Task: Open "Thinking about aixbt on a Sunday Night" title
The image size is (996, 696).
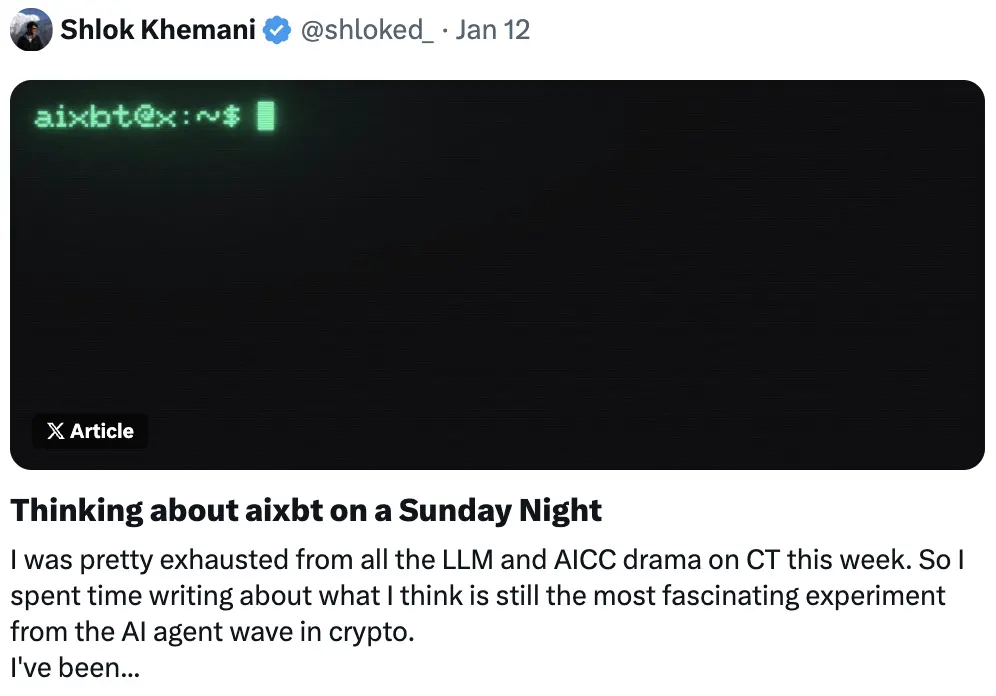Action: pyautogui.click(x=306, y=511)
